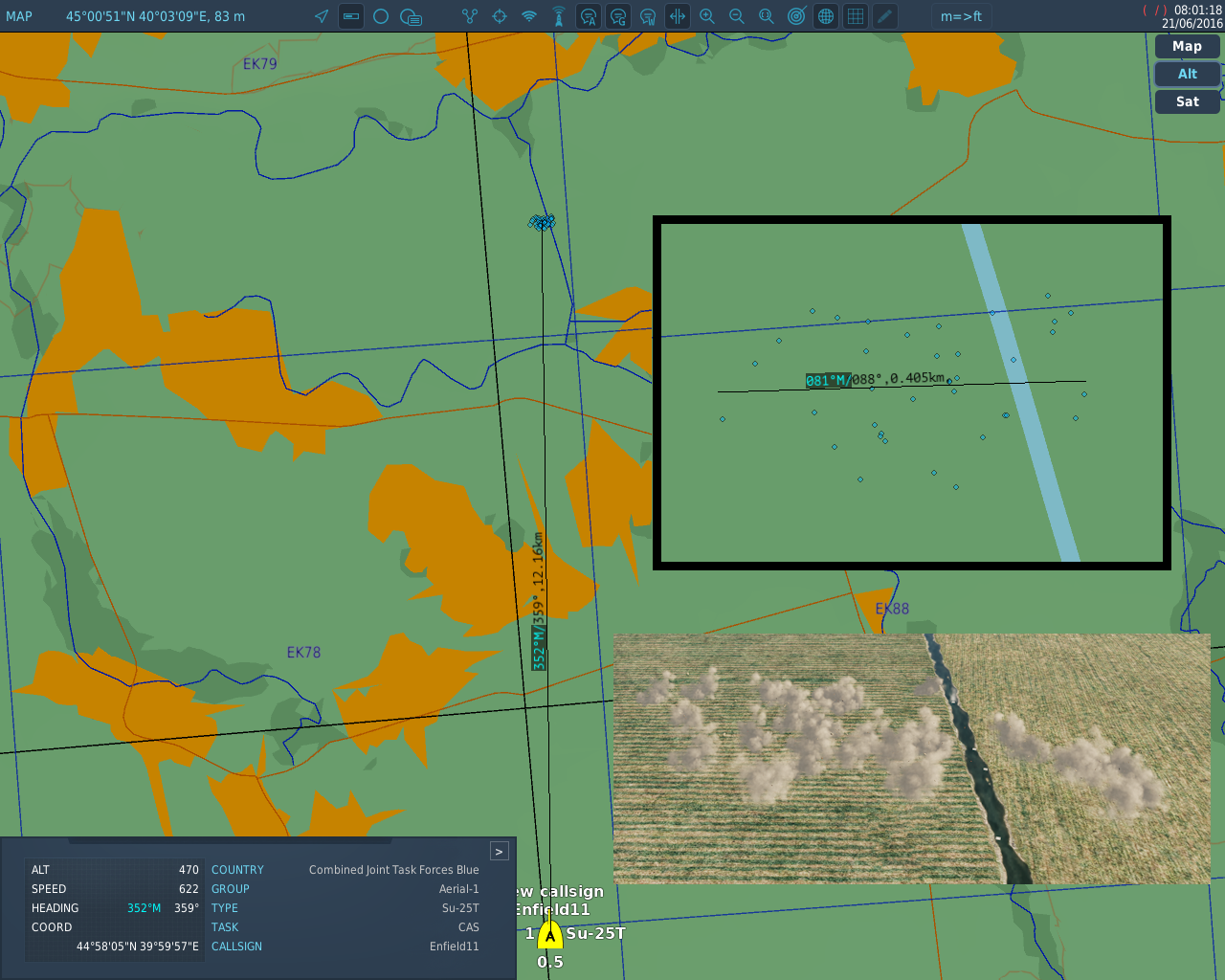Toggle the globe lat-long grid icon
1225x980 pixels.
click(826, 16)
